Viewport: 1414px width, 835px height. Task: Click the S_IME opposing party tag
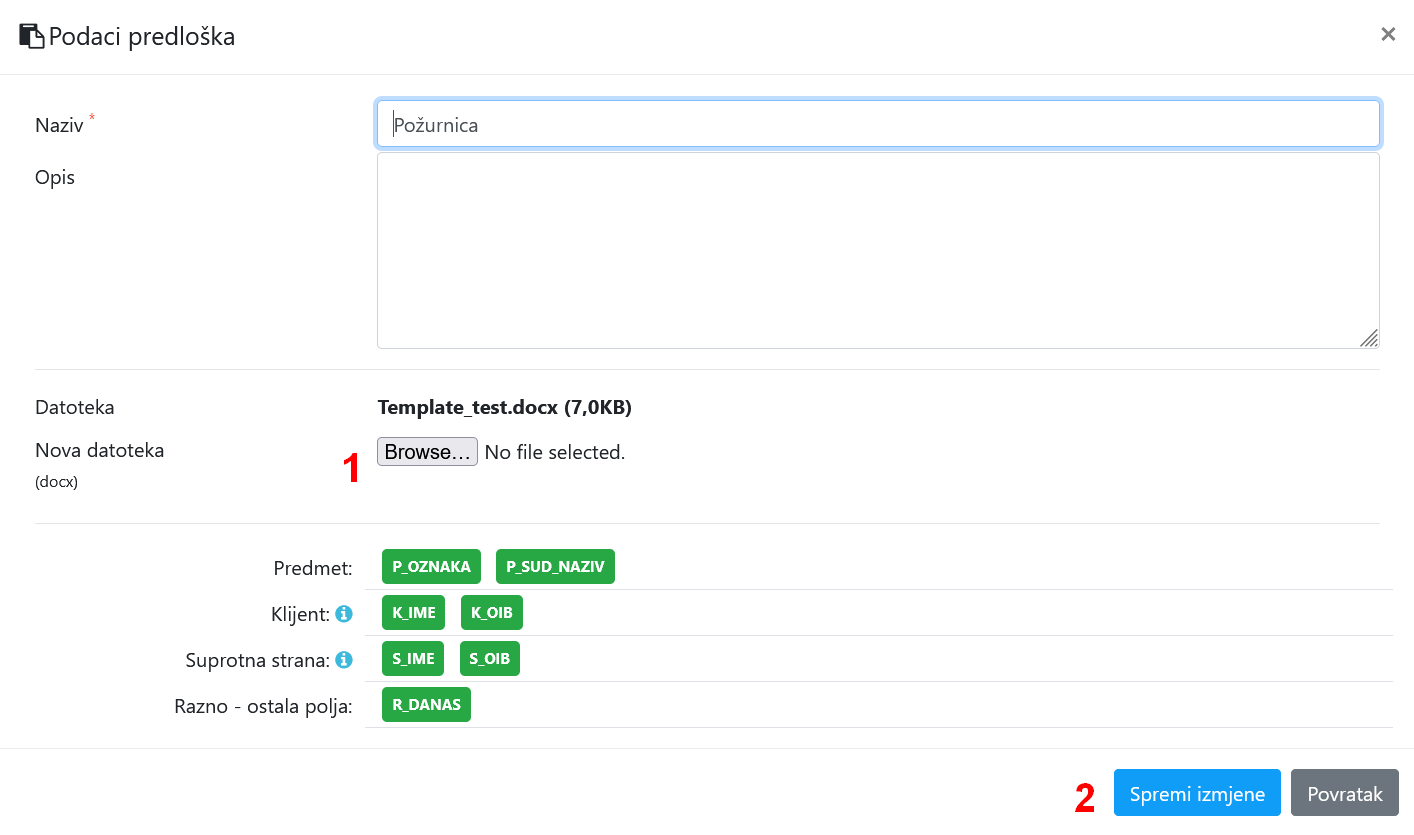413,659
